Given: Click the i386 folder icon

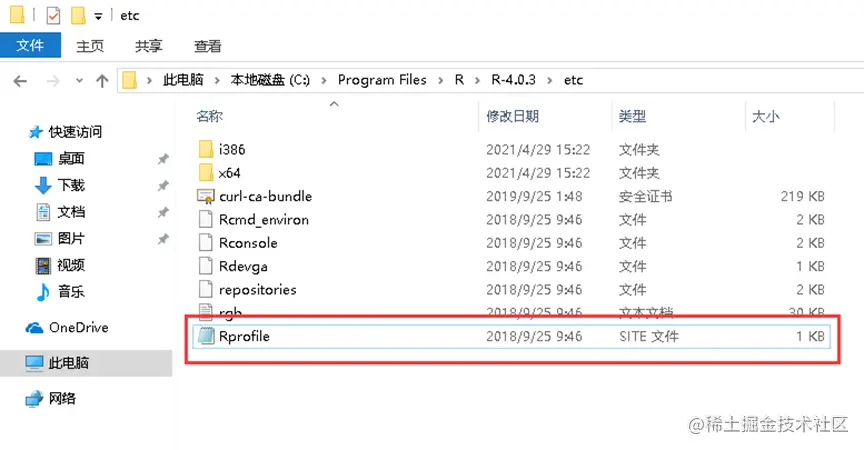Looking at the screenshot, I should [x=206, y=149].
